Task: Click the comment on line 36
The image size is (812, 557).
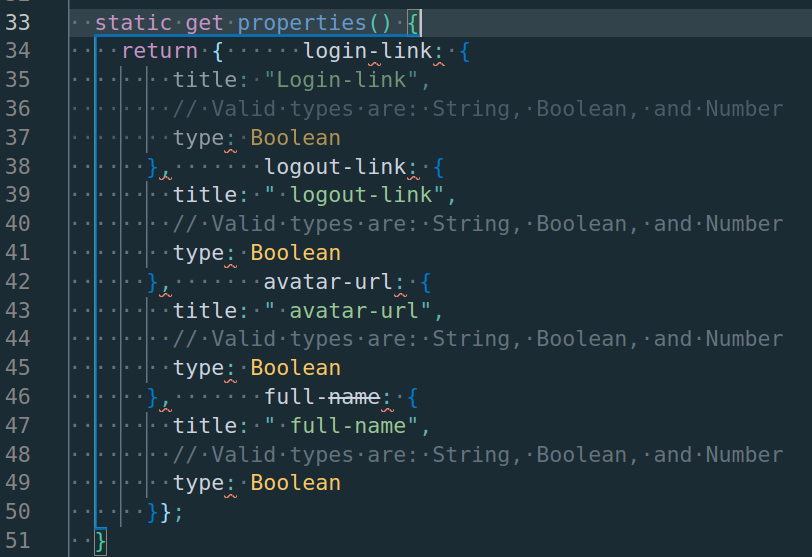Action: click(477, 109)
